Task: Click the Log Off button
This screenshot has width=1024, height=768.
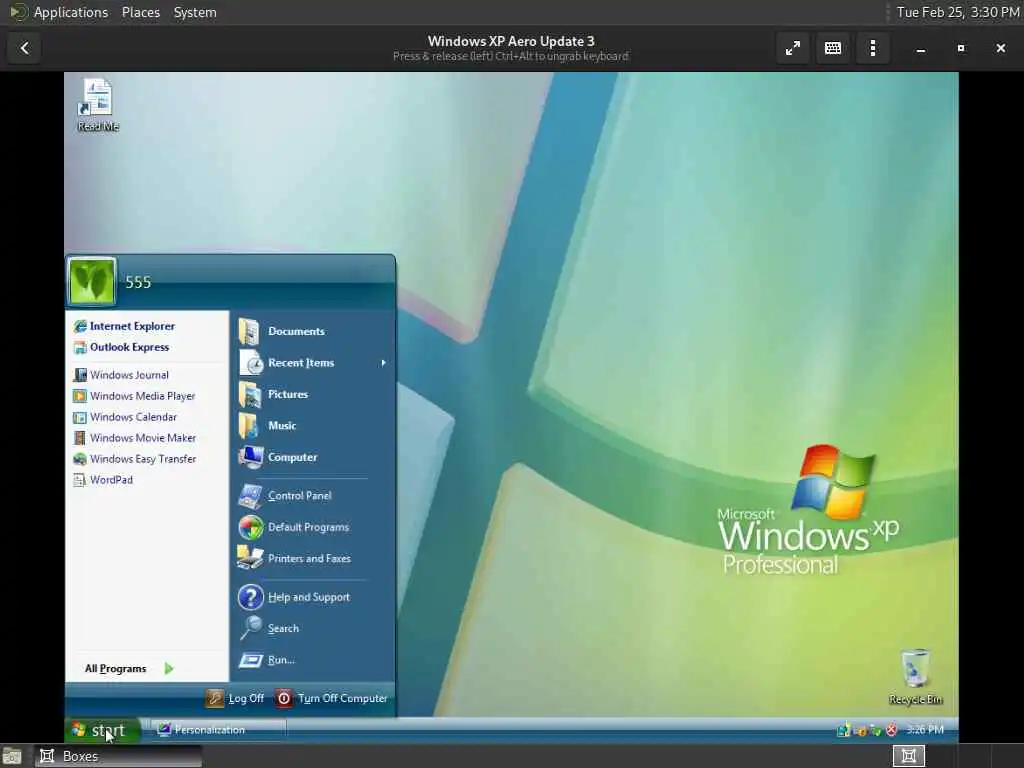Action: pyautogui.click(x=235, y=698)
